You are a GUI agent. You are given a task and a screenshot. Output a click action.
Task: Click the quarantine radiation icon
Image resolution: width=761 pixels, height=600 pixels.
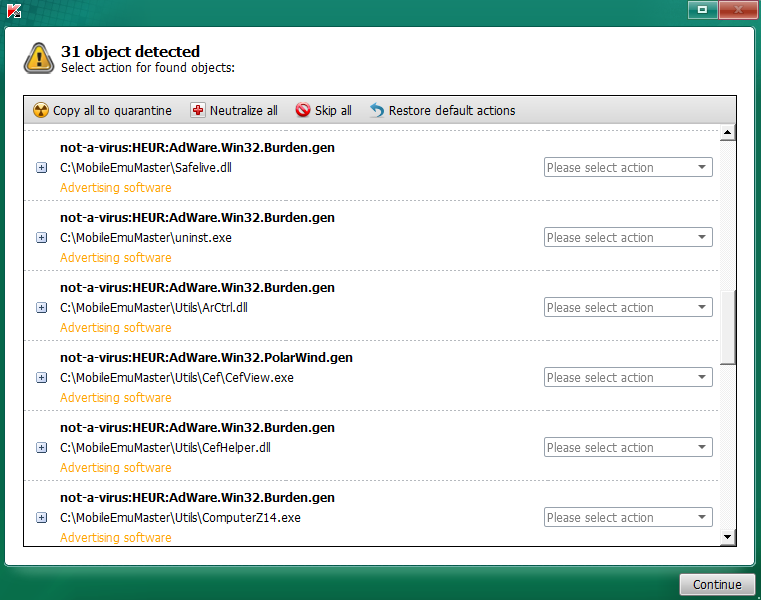[x=41, y=110]
